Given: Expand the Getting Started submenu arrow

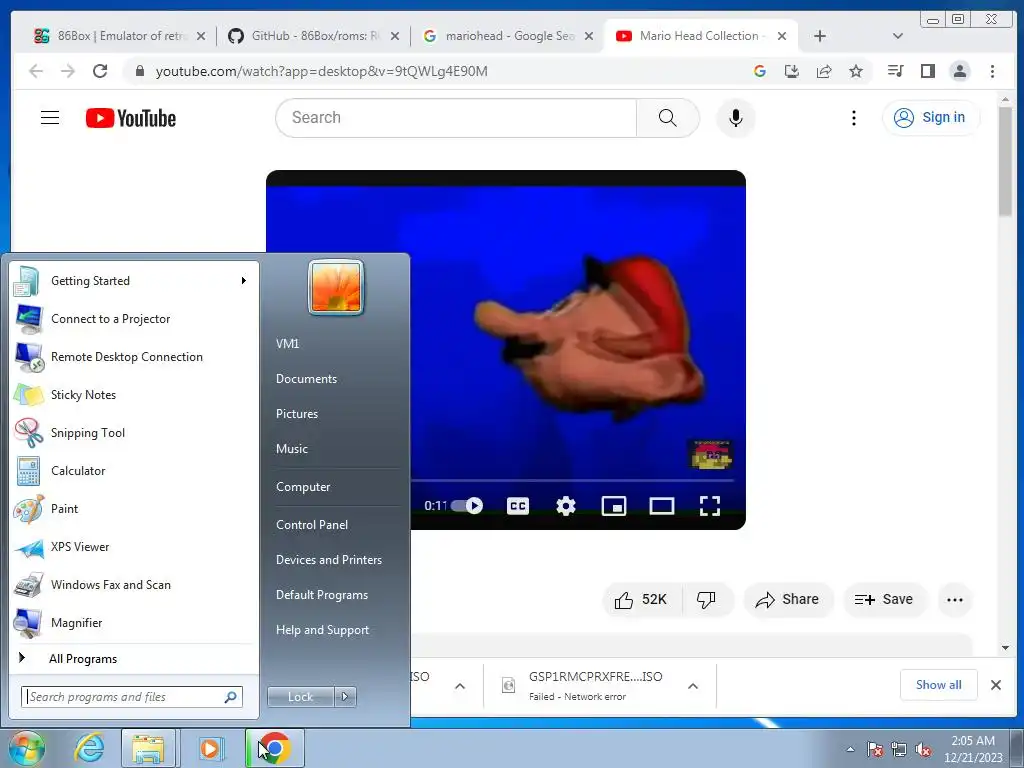Looking at the screenshot, I should tap(244, 281).
